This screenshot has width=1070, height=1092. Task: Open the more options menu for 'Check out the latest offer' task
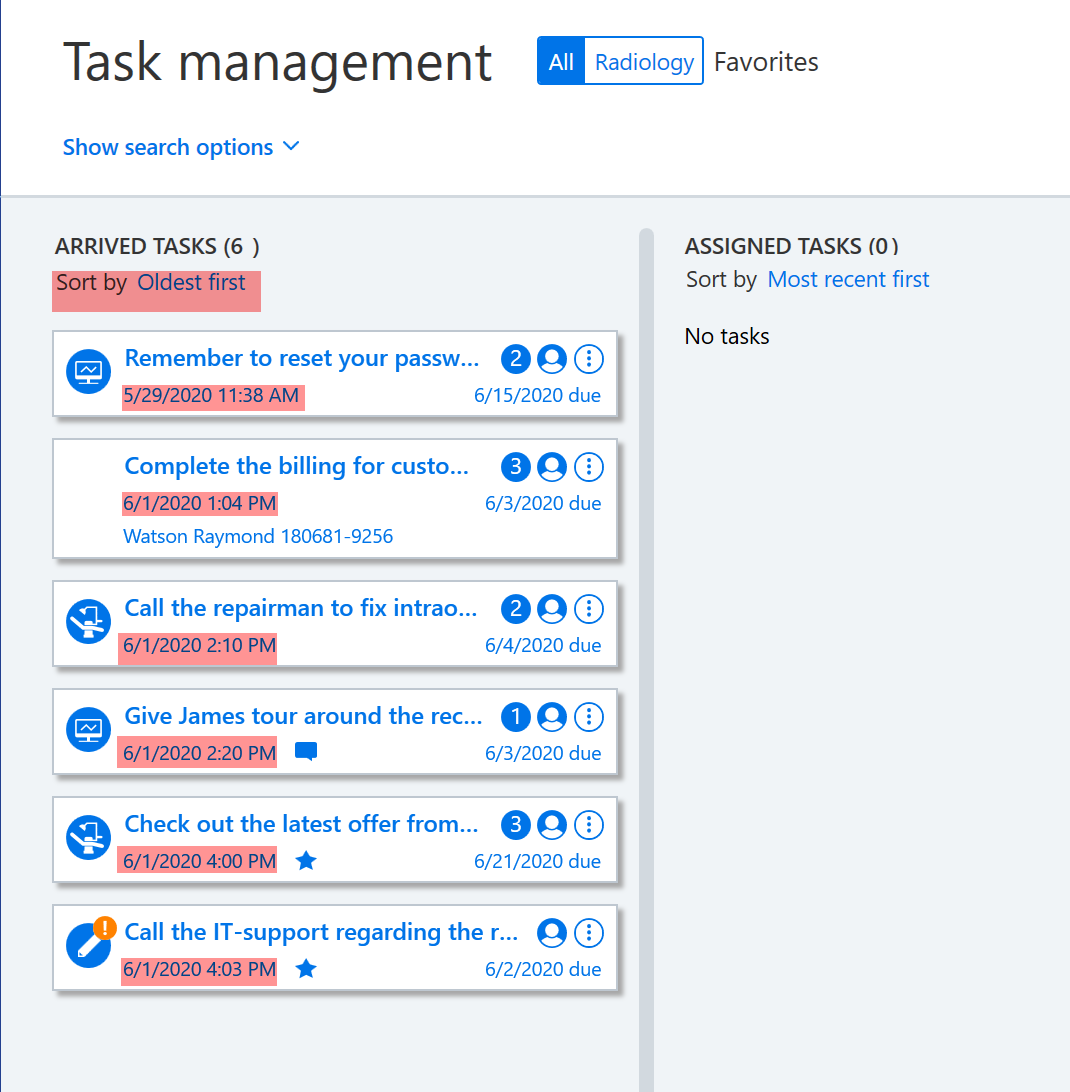coord(589,825)
